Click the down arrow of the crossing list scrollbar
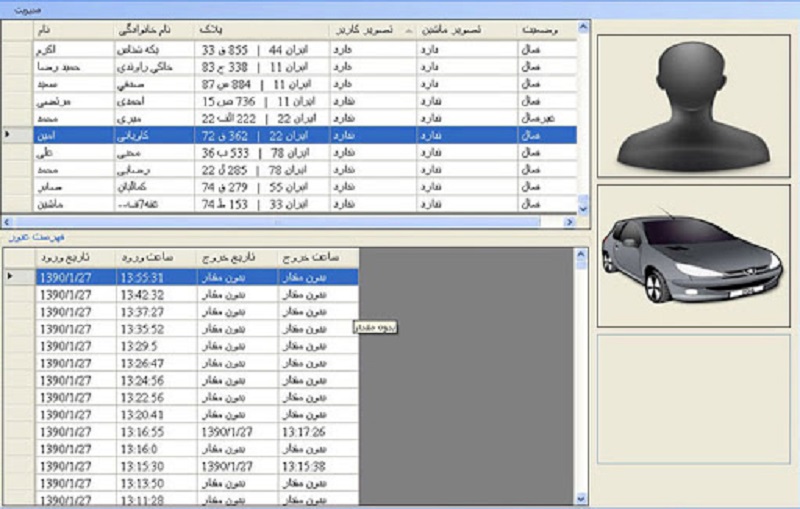800x509 pixels. [x=581, y=495]
